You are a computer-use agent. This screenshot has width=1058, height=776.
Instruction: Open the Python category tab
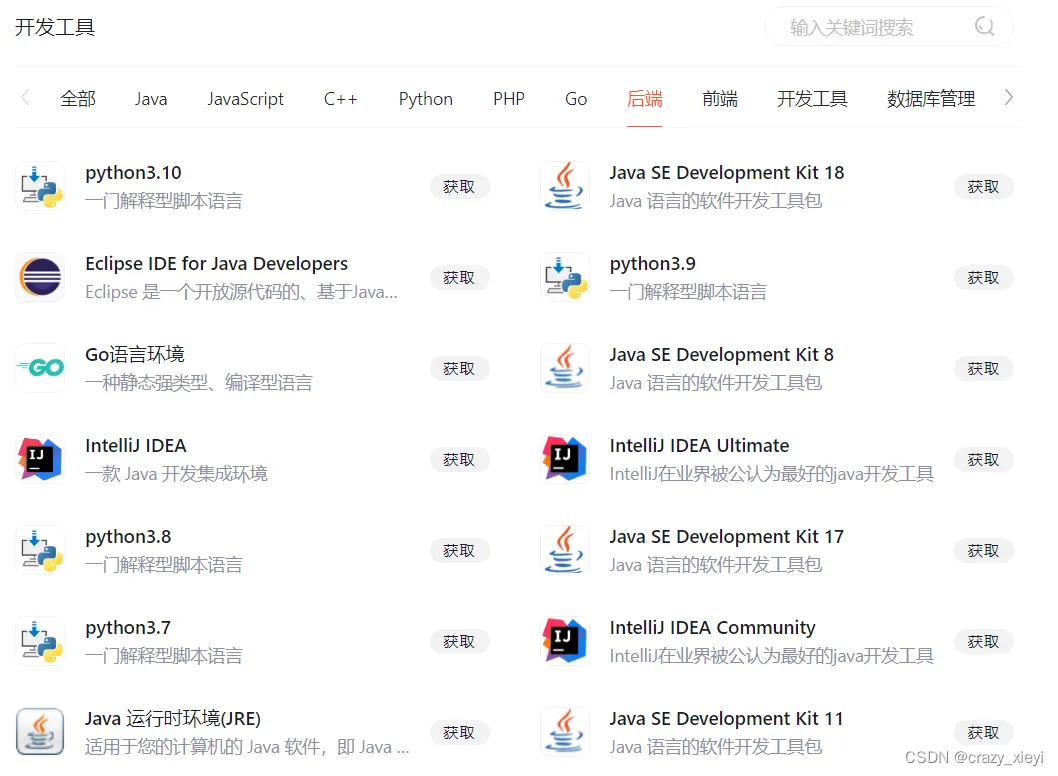(x=426, y=99)
